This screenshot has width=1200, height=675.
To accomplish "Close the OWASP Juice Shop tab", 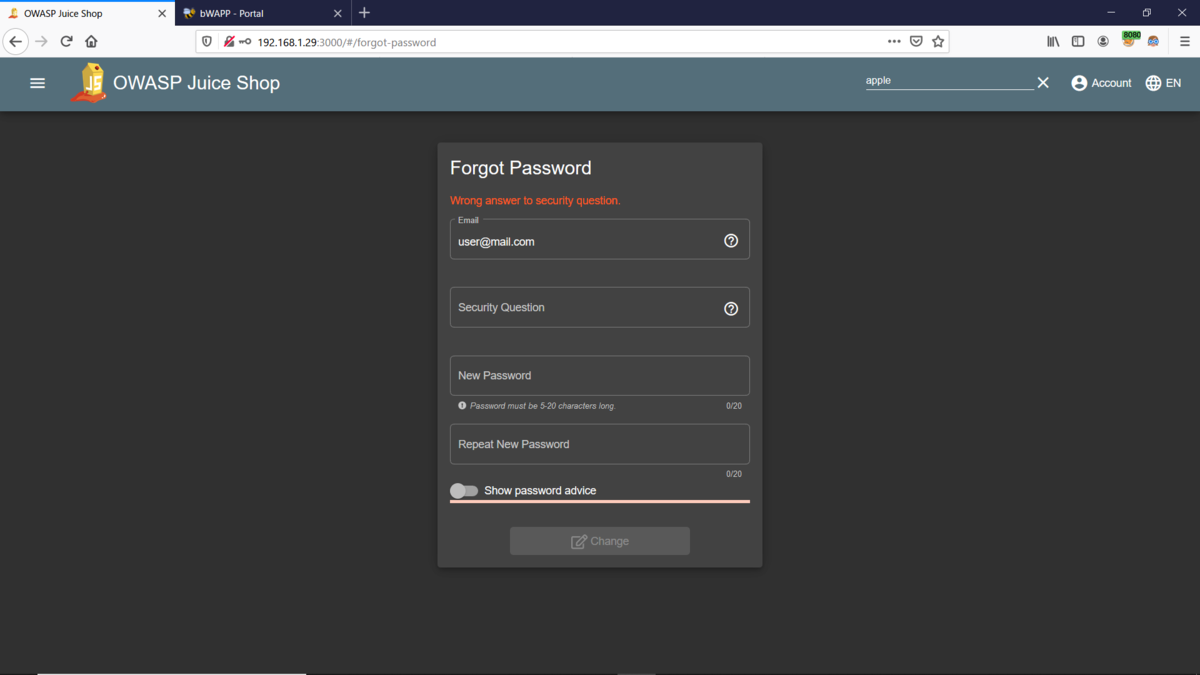I will [162, 14].
